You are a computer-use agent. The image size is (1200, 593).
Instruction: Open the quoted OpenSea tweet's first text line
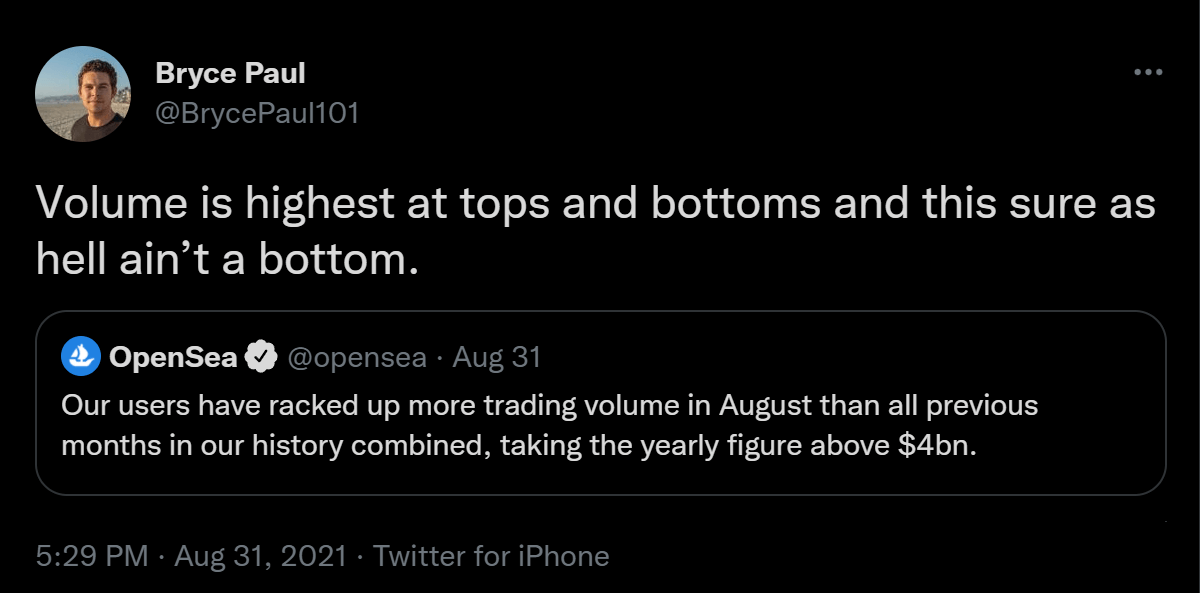[x=549, y=406]
